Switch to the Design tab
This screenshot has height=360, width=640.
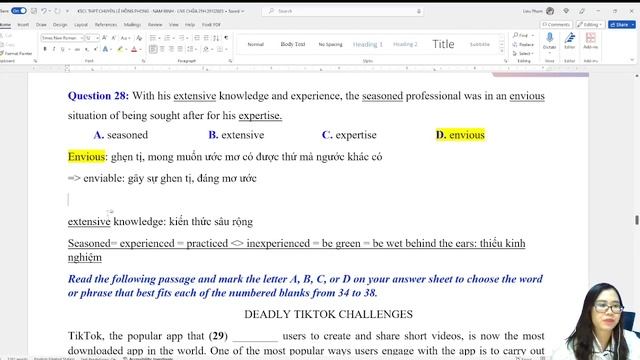60,24
